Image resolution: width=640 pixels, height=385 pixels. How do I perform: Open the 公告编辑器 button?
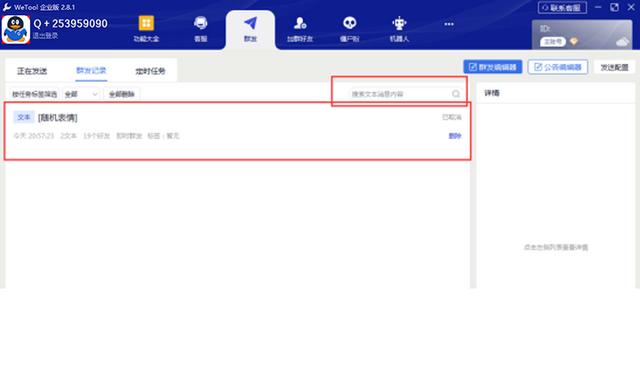click(x=558, y=67)
